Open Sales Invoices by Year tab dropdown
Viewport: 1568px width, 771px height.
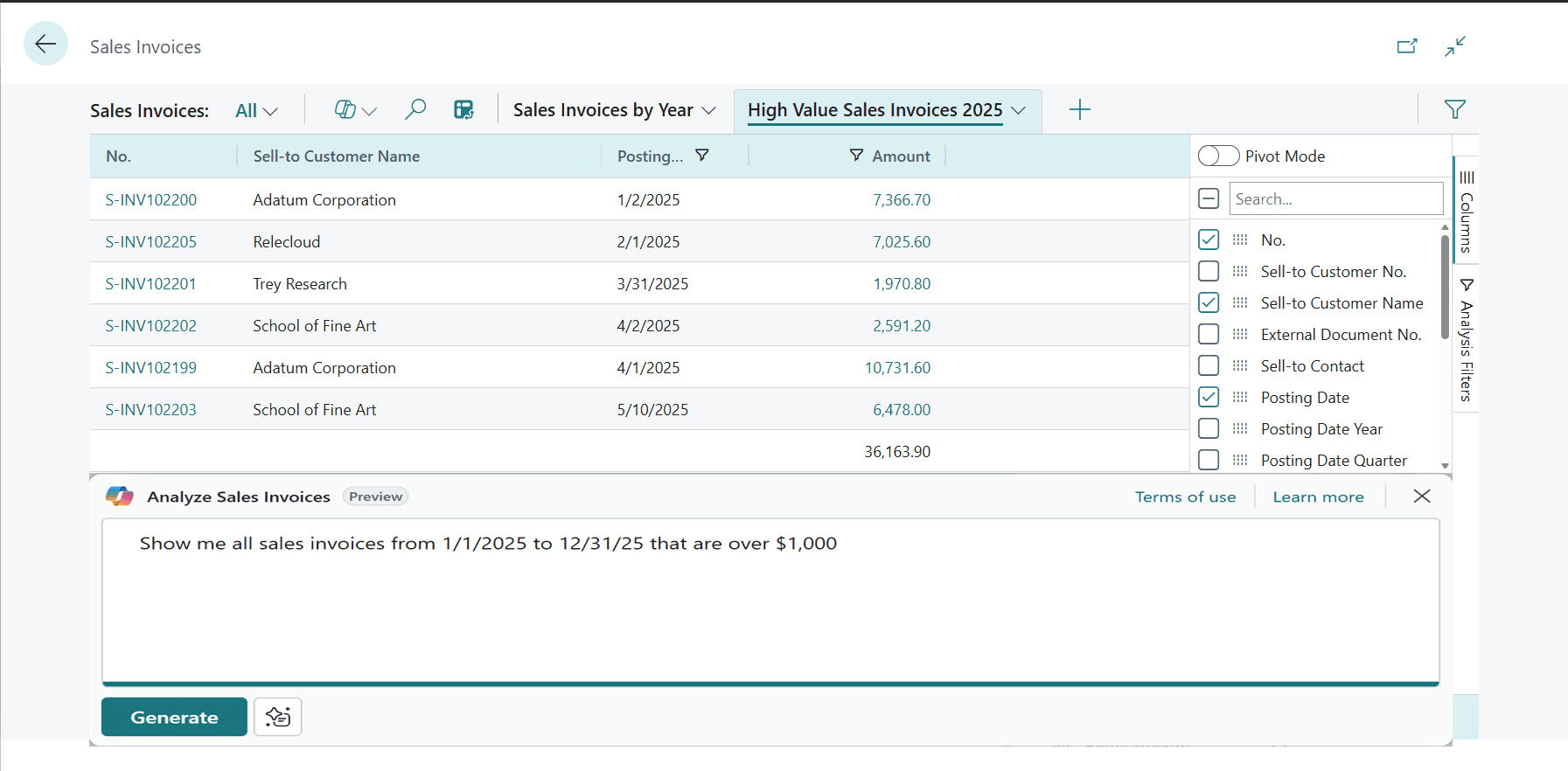coord(709,110)
